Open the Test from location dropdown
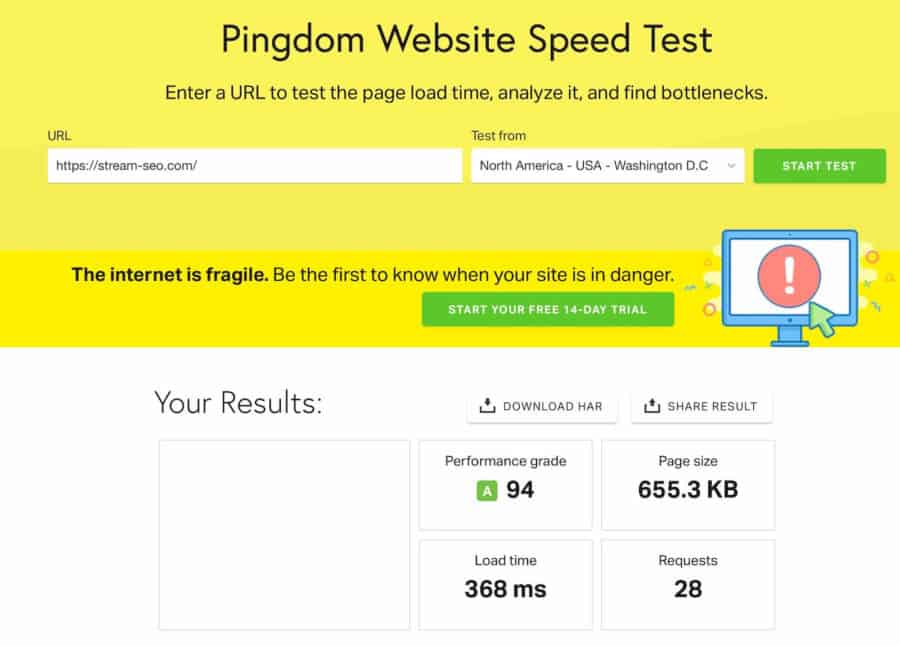The image size is (900, 646). tap(607, 166)
